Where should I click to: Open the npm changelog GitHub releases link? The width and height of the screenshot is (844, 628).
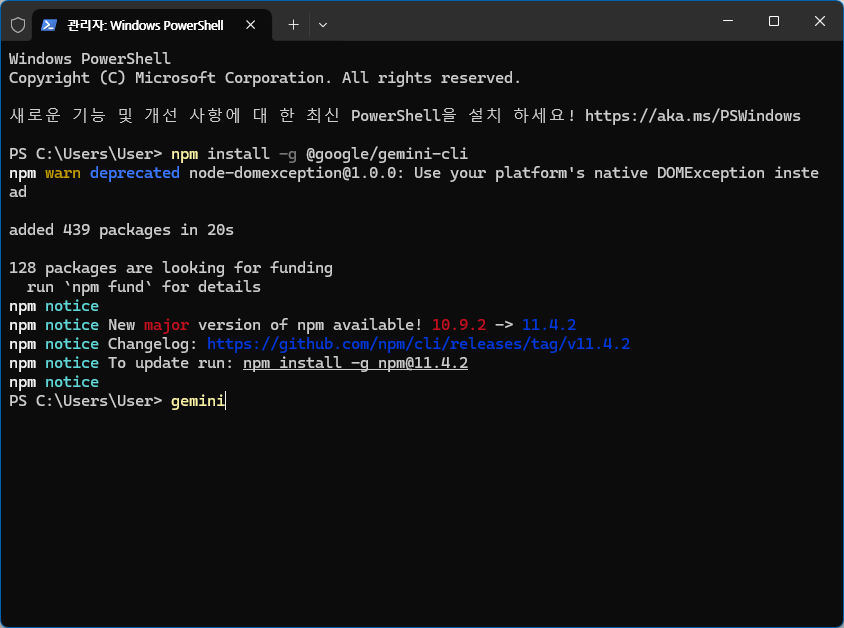(x=418, y=344)
